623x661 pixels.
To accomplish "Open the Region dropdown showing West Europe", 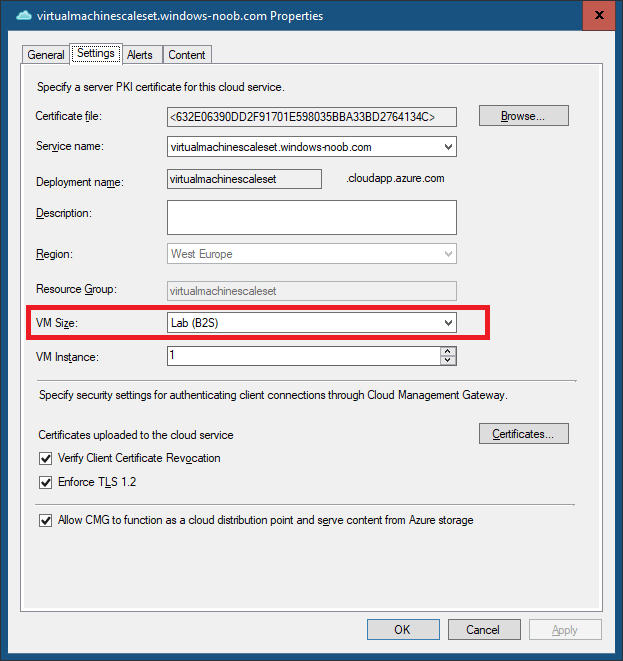I will coord(312,254).
